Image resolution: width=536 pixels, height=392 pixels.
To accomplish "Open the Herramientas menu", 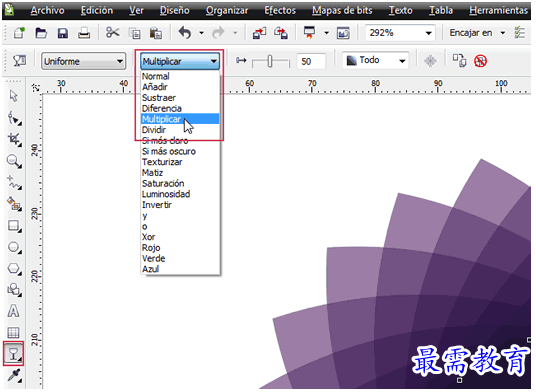I will coord(498,11).
